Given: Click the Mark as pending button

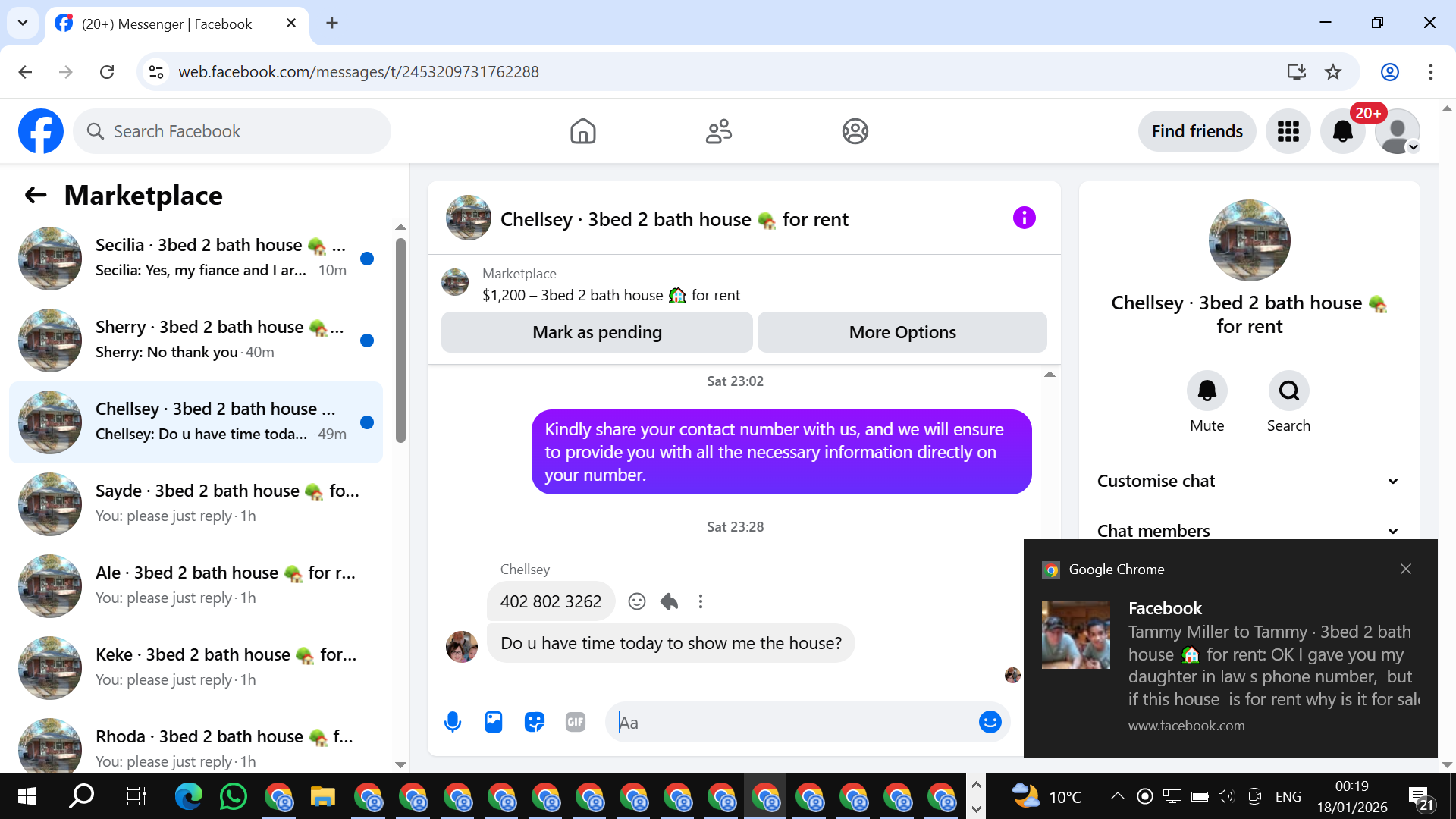Looking at the screenshot, I should 597,332.
